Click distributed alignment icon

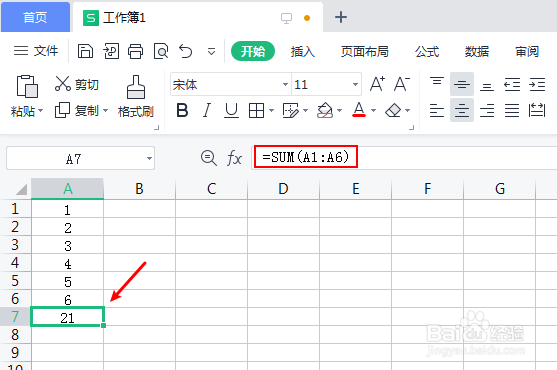pyautogui.click(x=537, y=110)
